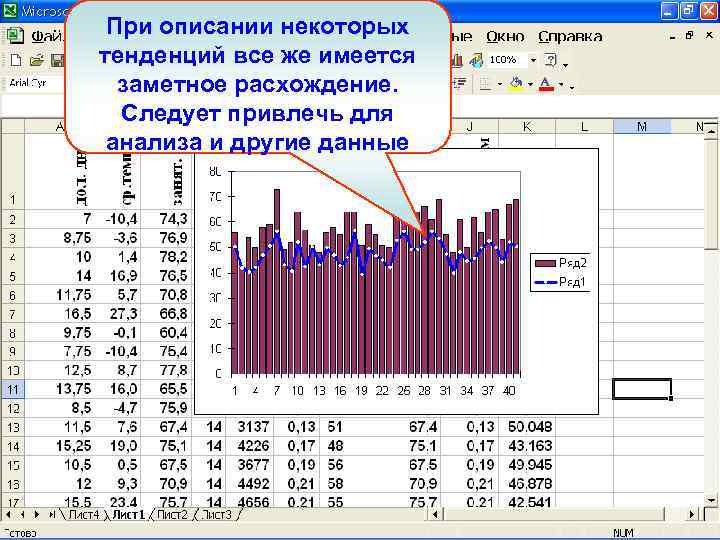Click the previous sheet tab arrow
The image size is (720, 540).
pos(23,514)
